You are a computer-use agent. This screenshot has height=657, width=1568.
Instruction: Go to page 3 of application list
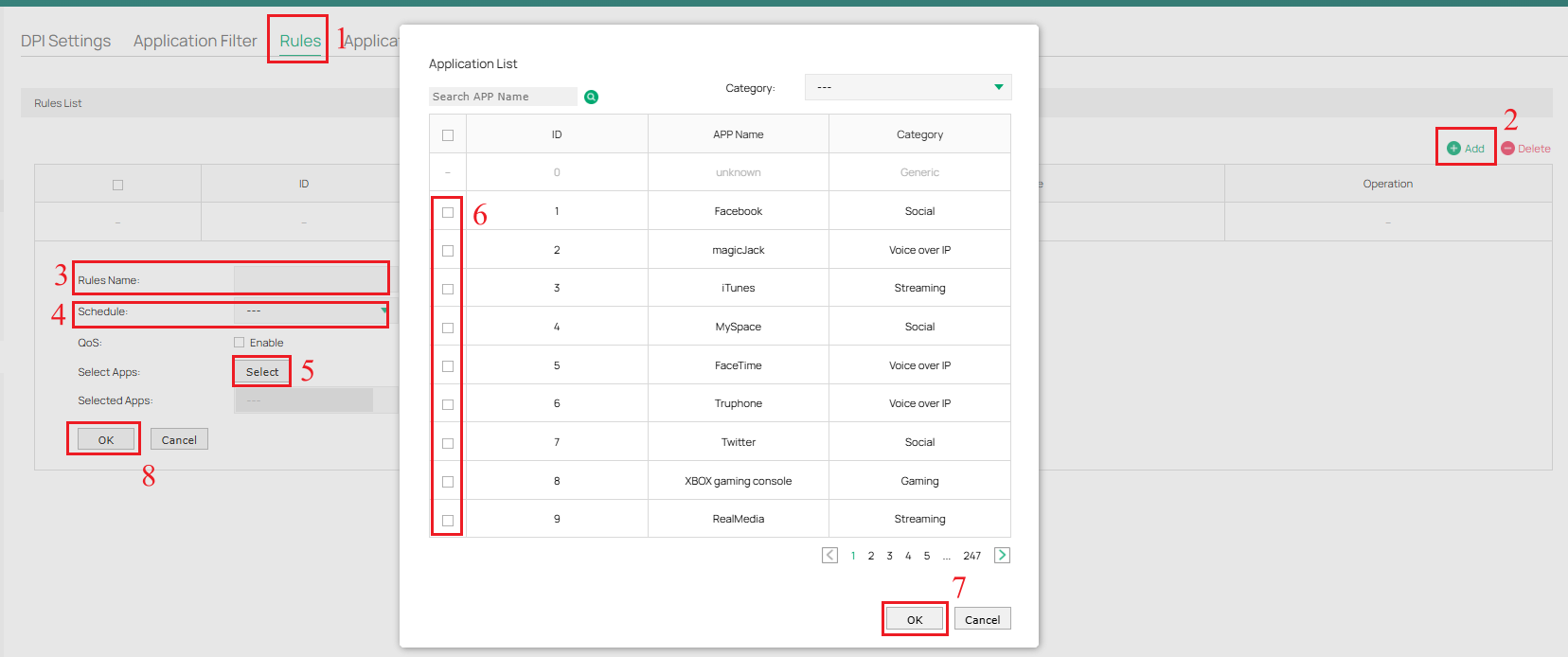[889, 556]
